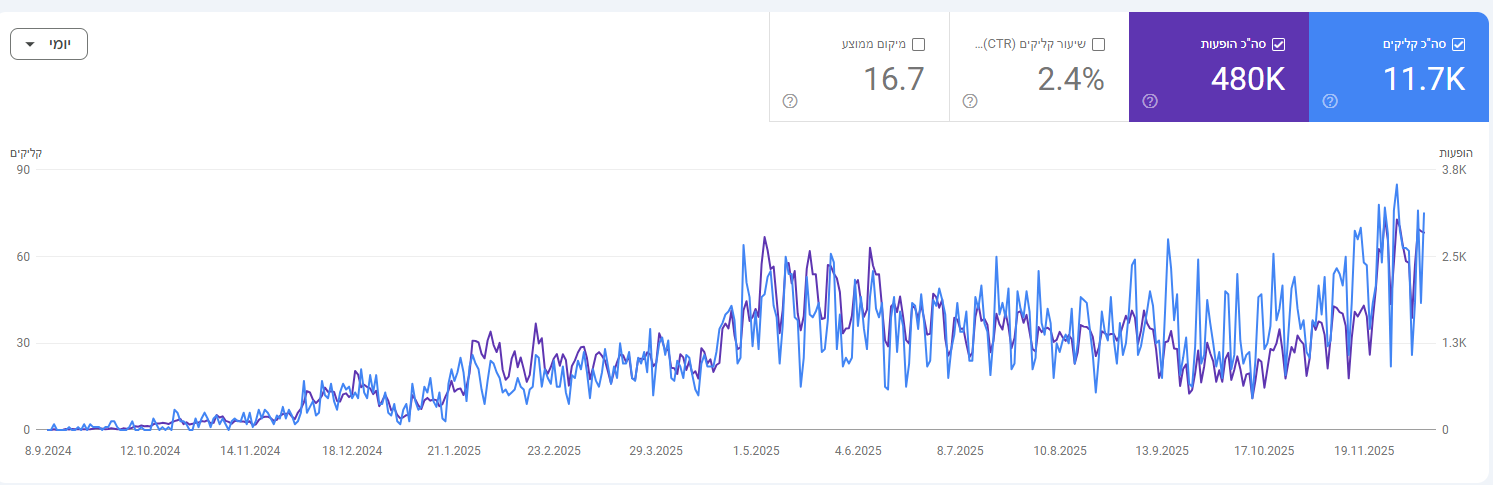Click the 480K impressions value
1493x485 pixels.
coord(1247,79)
